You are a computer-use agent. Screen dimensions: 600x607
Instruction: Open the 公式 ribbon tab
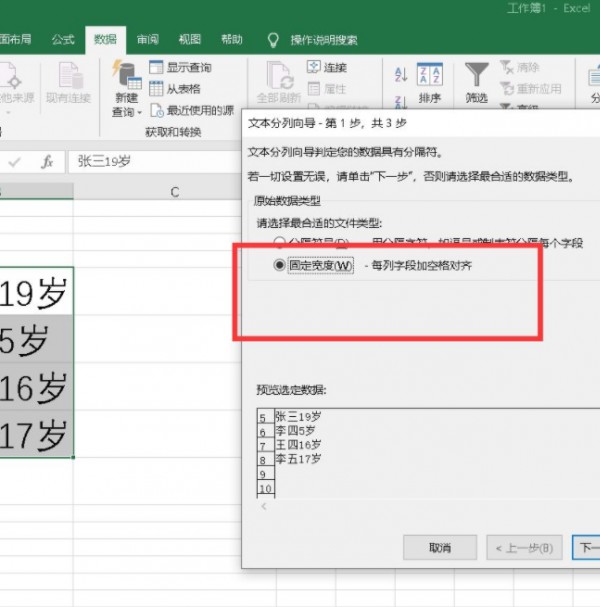pos(63,39)
